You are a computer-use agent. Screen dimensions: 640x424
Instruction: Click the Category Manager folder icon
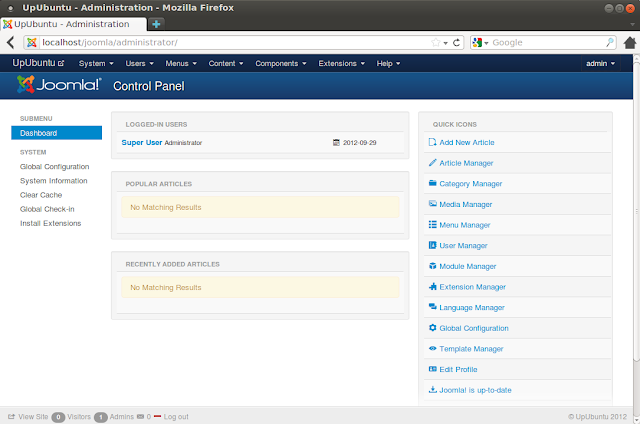[x=433, y=183]
